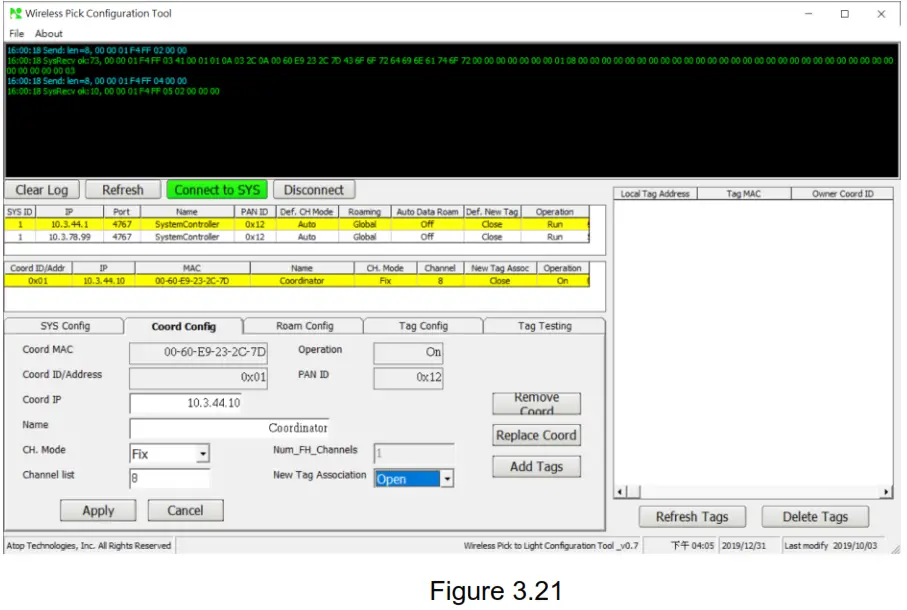Select system row with IP 10.3.78.99

[297, 237]
